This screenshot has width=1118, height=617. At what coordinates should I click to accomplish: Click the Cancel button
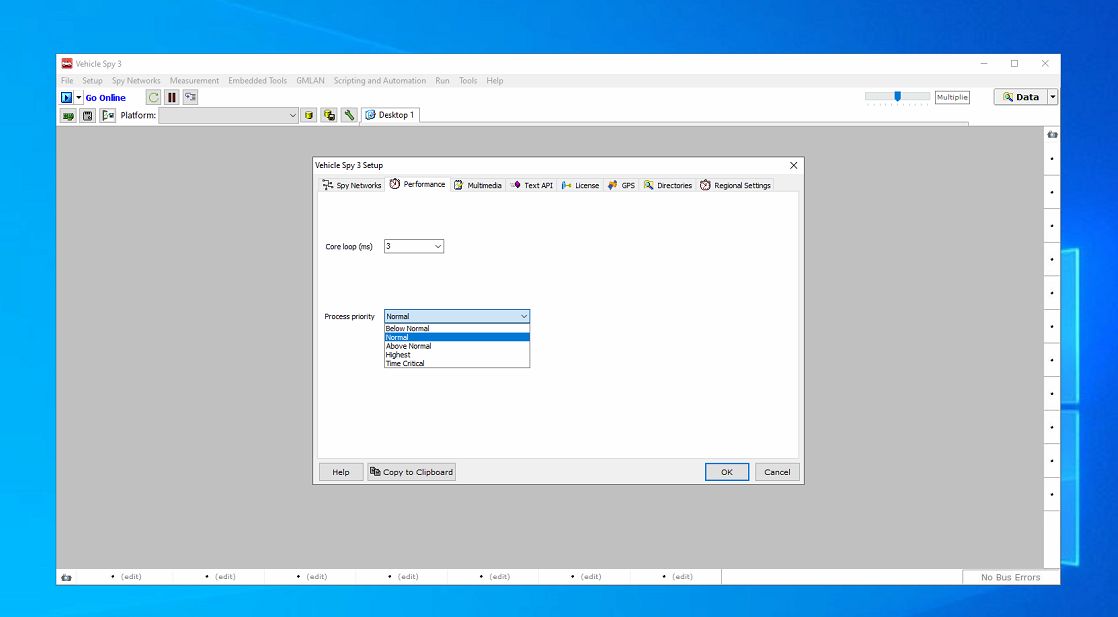tap(777, 472)
